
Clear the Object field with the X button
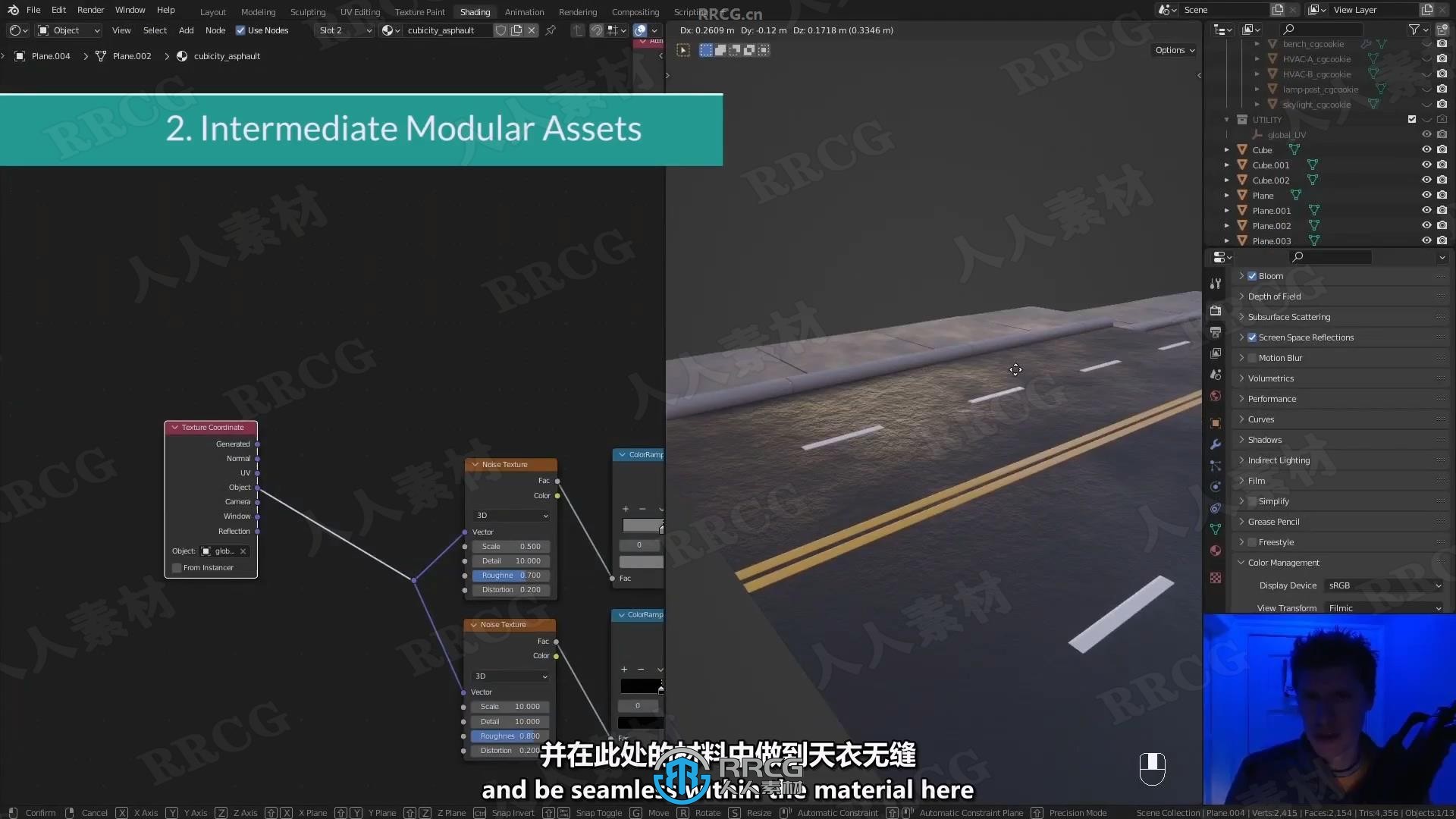(243, 551)
